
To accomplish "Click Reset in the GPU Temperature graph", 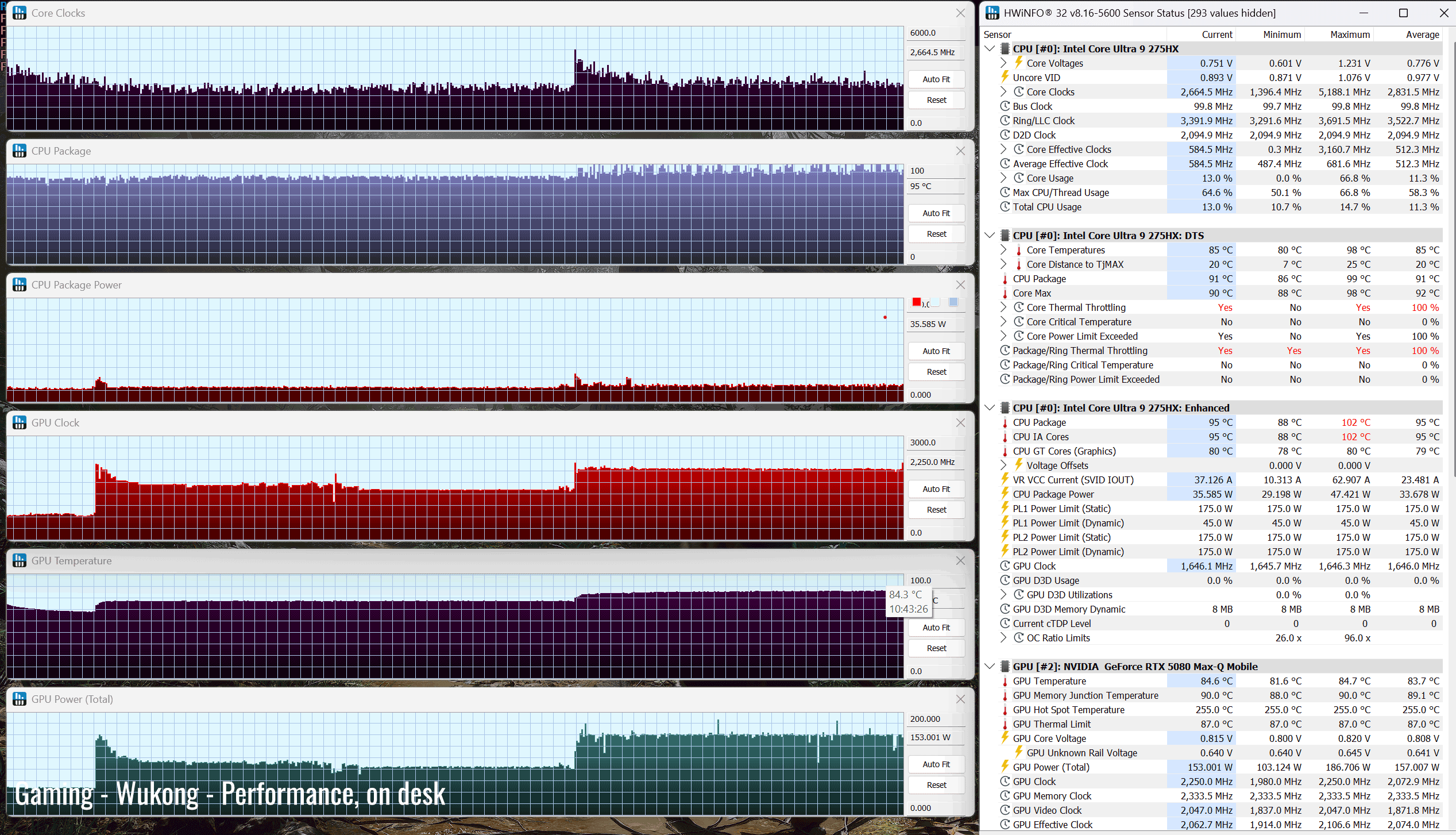I will click(x=936, y=648).
